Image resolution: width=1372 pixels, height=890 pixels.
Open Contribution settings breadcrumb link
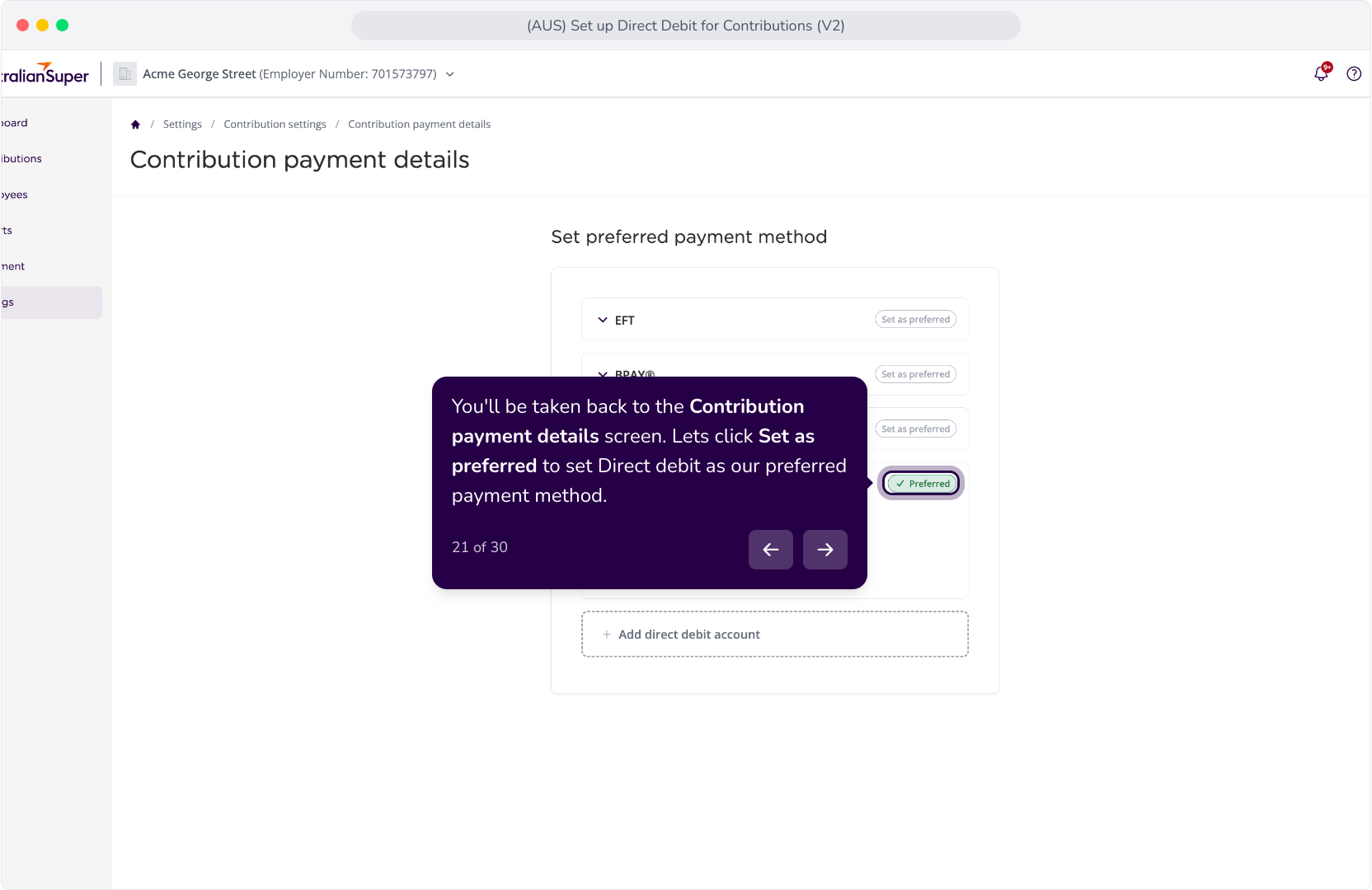pyautogui.click(x=275, y=124)
